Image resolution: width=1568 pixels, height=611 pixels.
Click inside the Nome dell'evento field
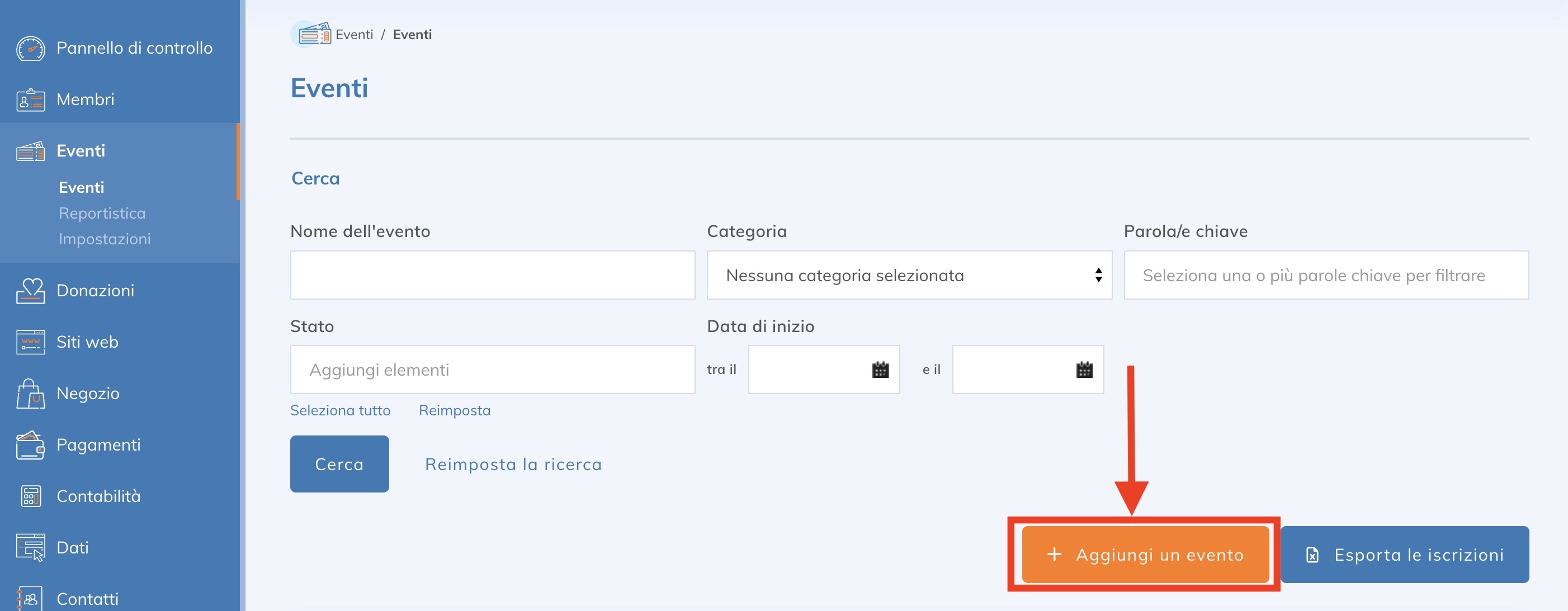pos(493,275)
